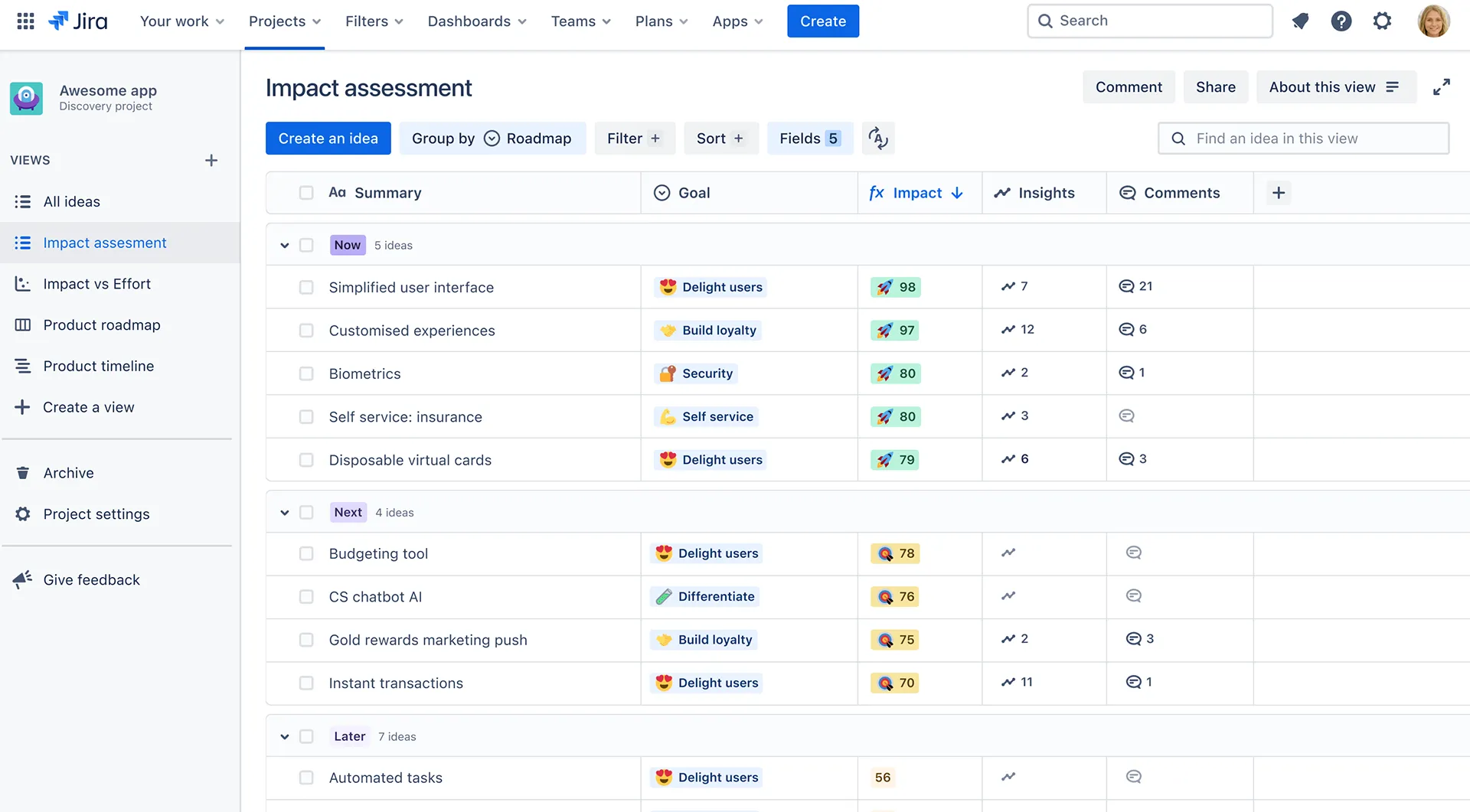
Task: Add a new column with the plus icon
Action: [1279, 193]
